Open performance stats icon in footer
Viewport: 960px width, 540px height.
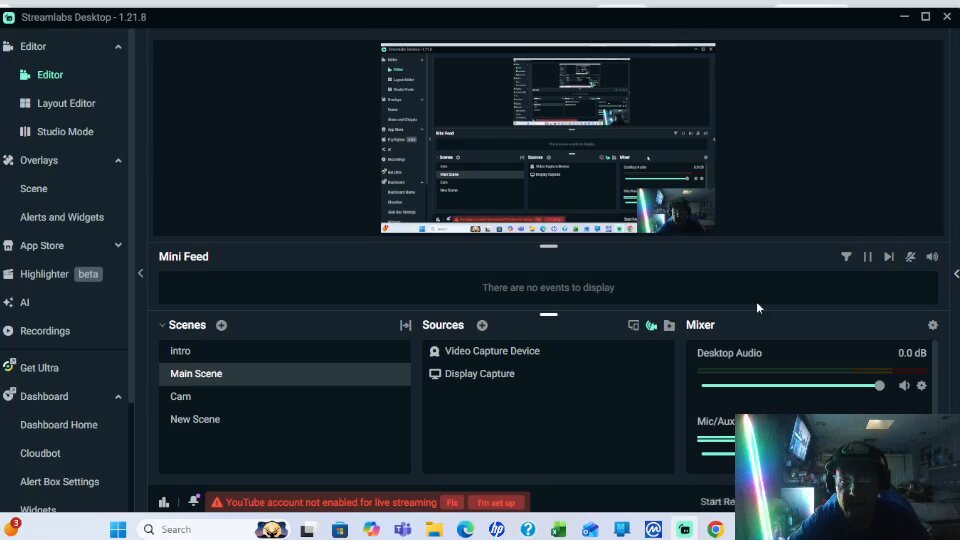coord(163,502)
